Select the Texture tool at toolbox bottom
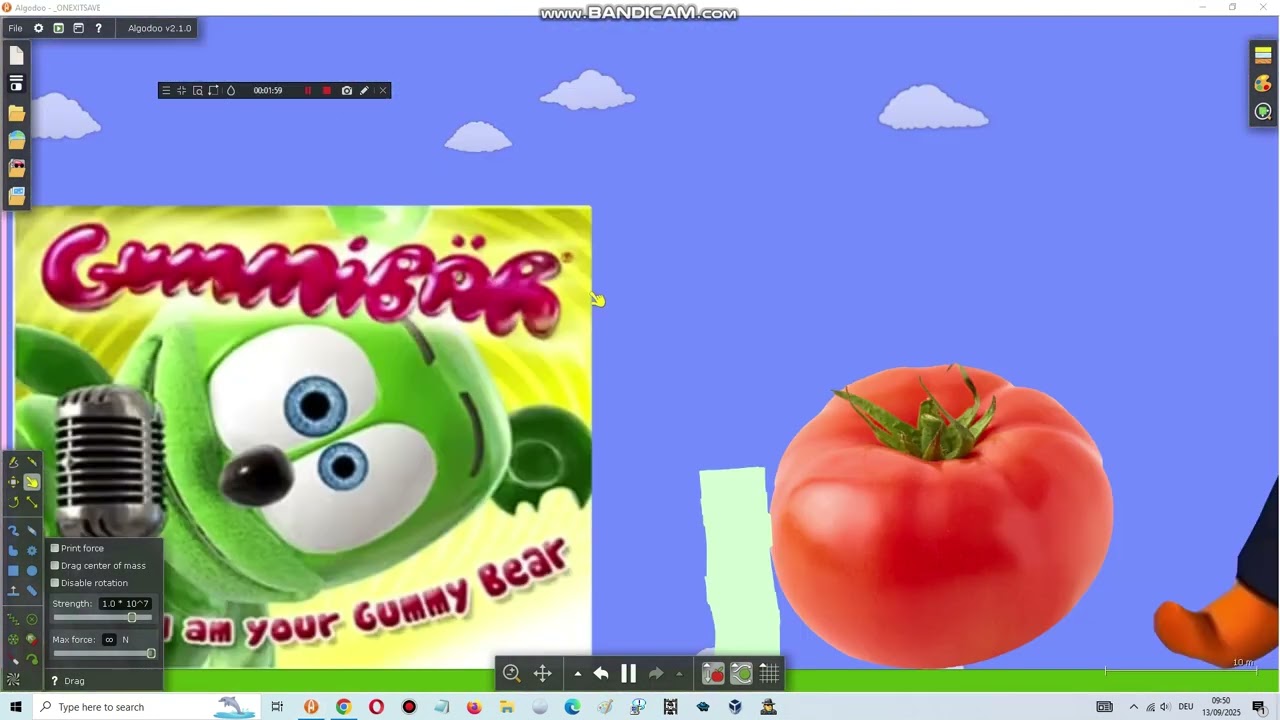Viewport: 1280px width, 720px height. (13, 679)
